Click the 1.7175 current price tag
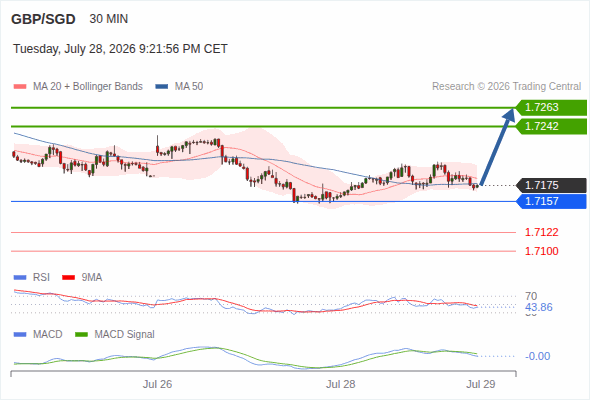 pyautogui.click(x=551, y=186)
